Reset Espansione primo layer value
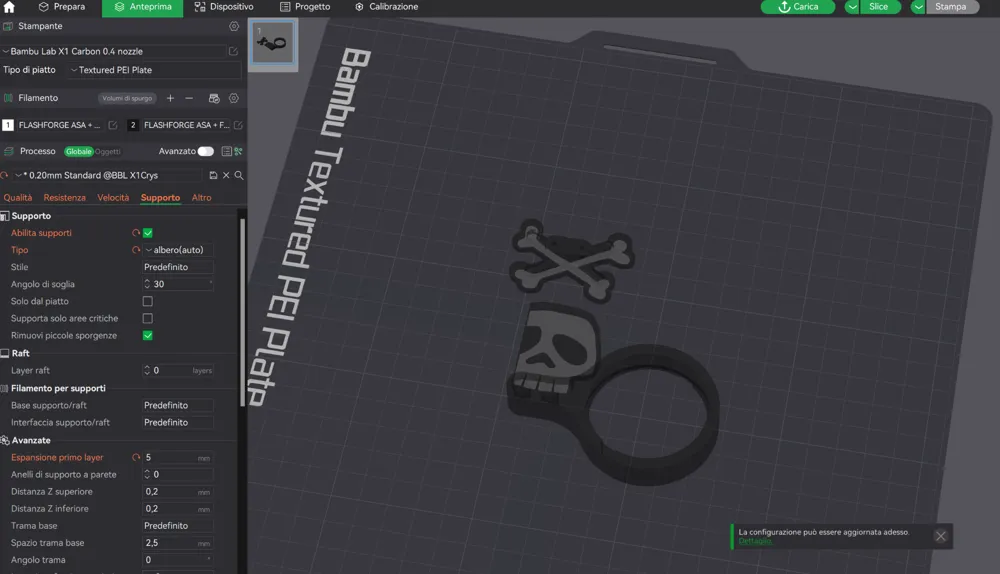 [x=136, y=457]
